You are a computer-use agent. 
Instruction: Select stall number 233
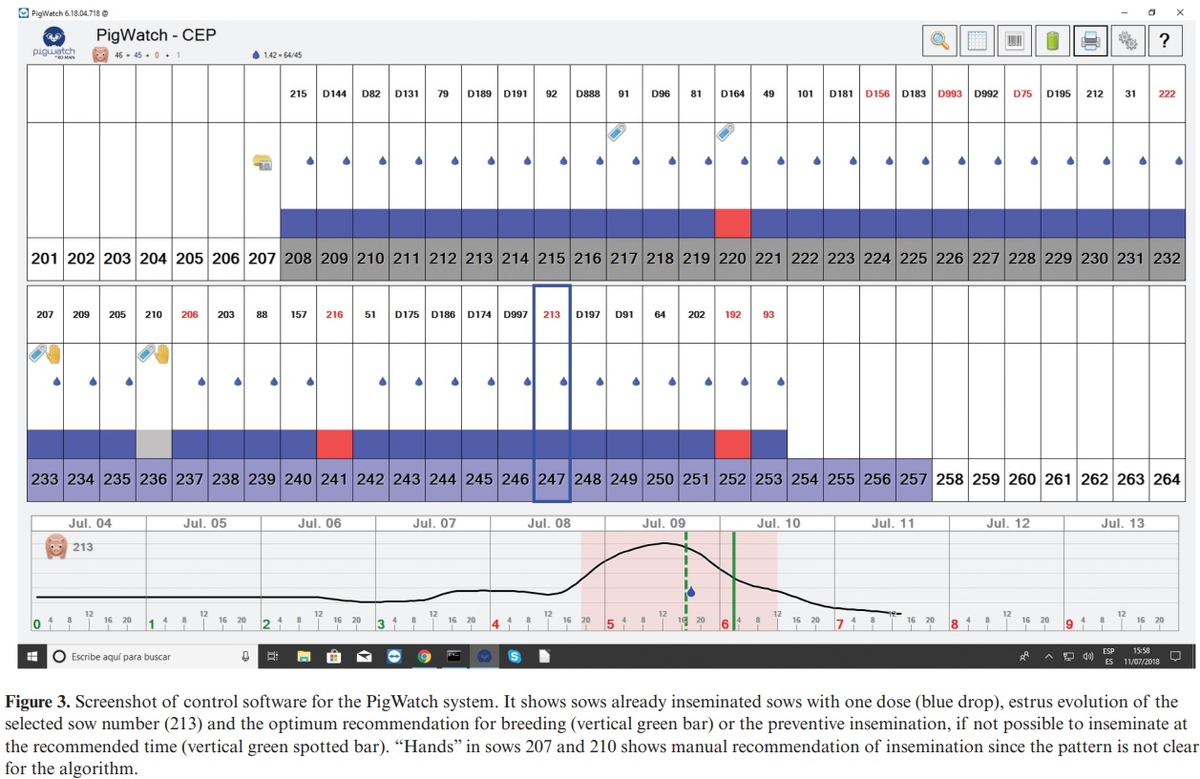pos(45,479)
